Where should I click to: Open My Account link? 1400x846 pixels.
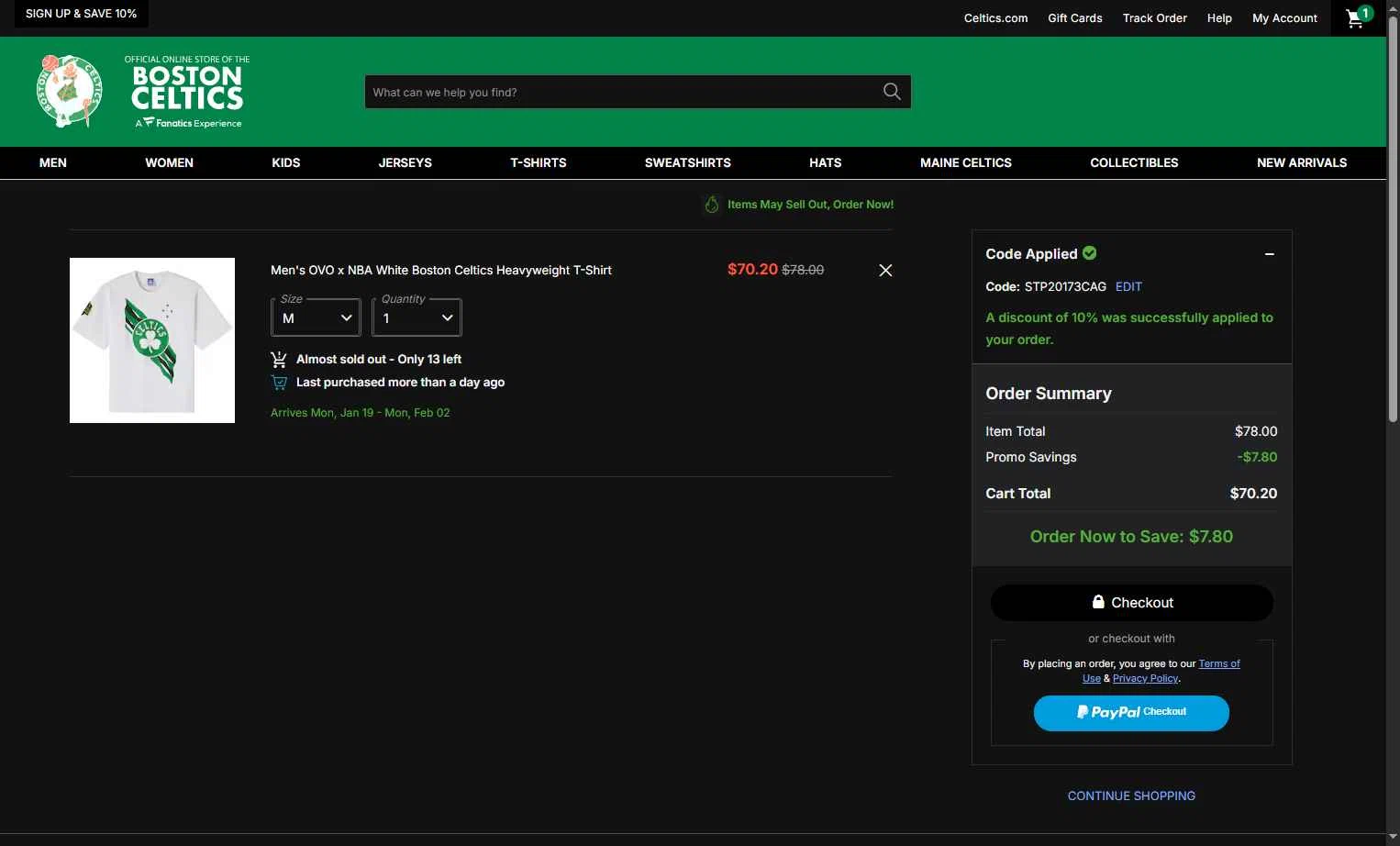click(x=1284, y=18)
